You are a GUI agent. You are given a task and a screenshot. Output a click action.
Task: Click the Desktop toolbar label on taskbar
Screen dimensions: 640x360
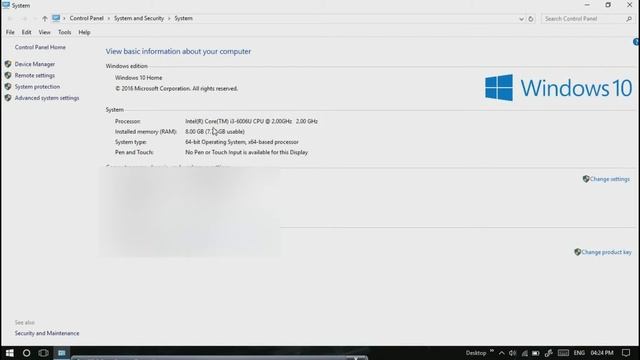(476, 353)
